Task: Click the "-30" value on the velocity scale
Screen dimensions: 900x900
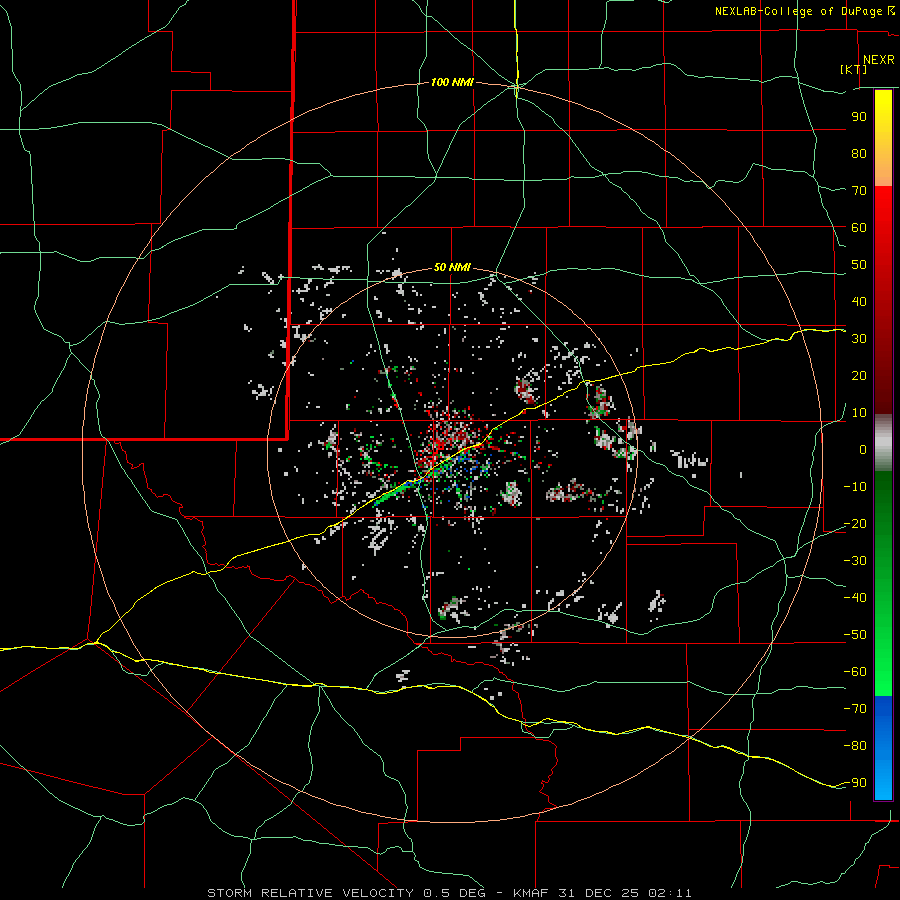Action: click(x=855, y=561)
